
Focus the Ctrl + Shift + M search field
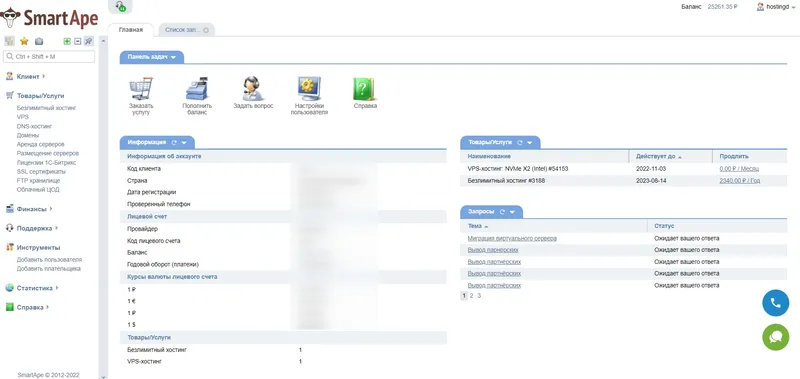[x=49, y=57]
